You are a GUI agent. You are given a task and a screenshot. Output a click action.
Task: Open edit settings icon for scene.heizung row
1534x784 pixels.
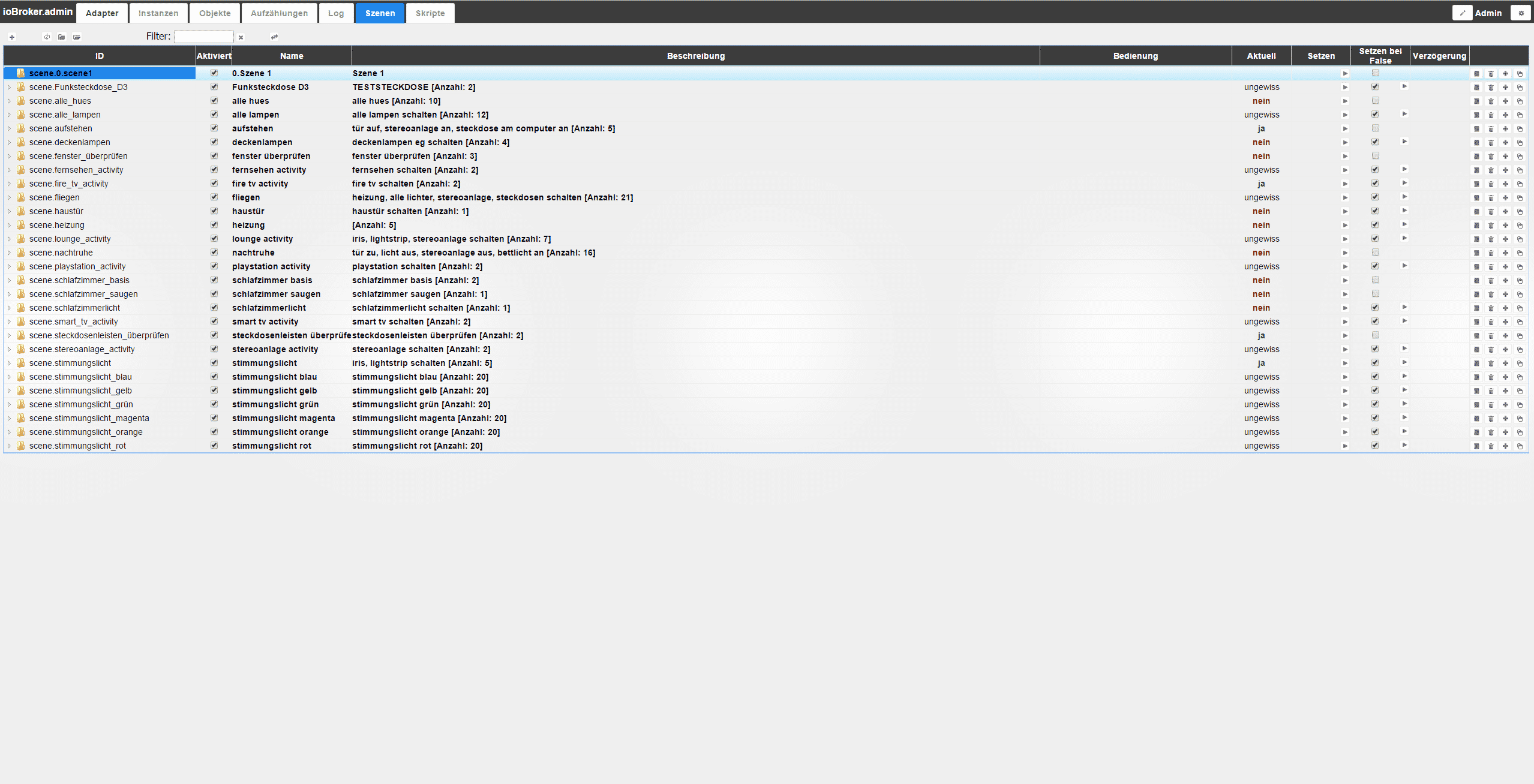coord(1476,226)
